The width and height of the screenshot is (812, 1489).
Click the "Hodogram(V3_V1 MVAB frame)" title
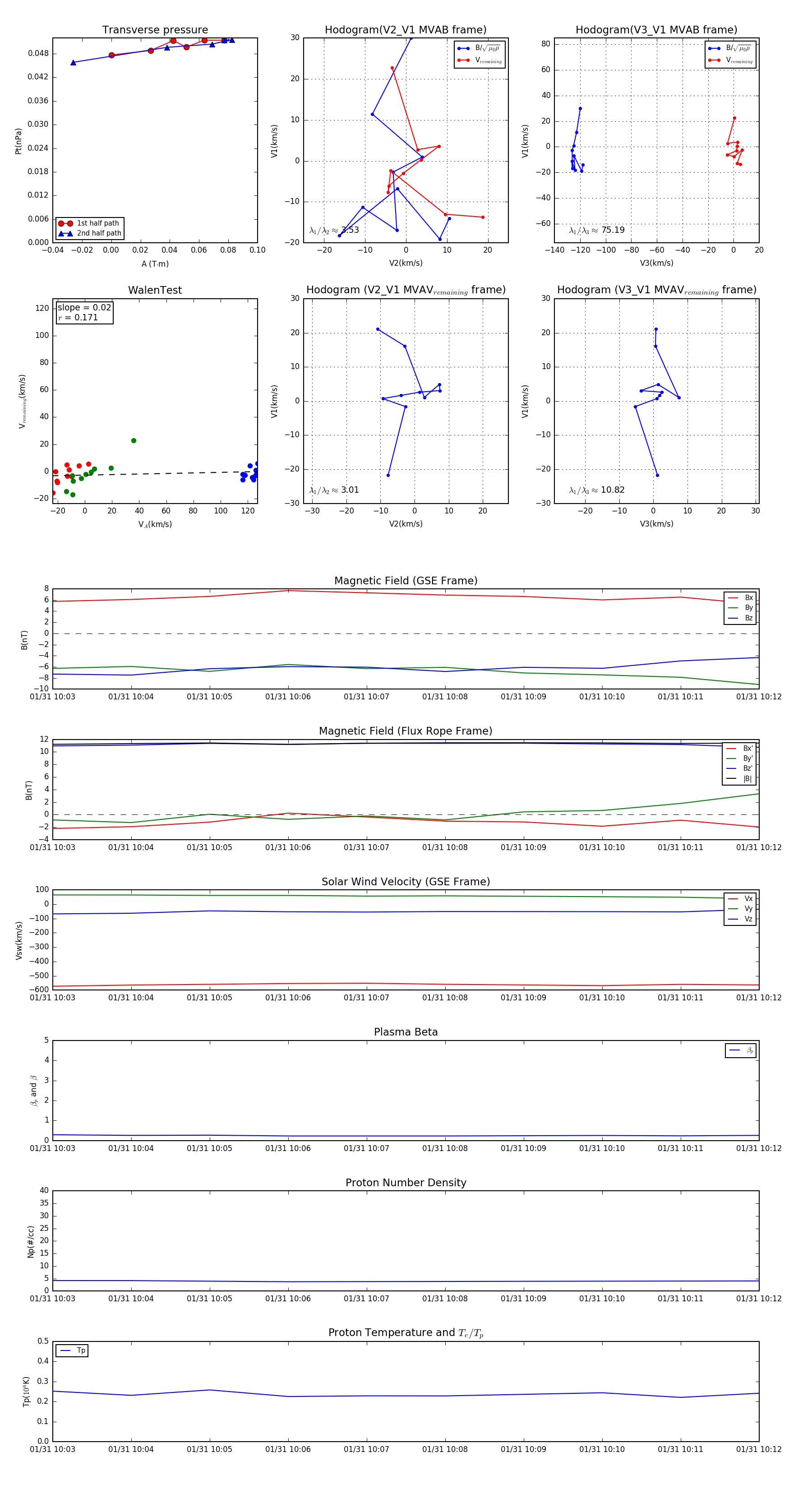click(656, 30)
